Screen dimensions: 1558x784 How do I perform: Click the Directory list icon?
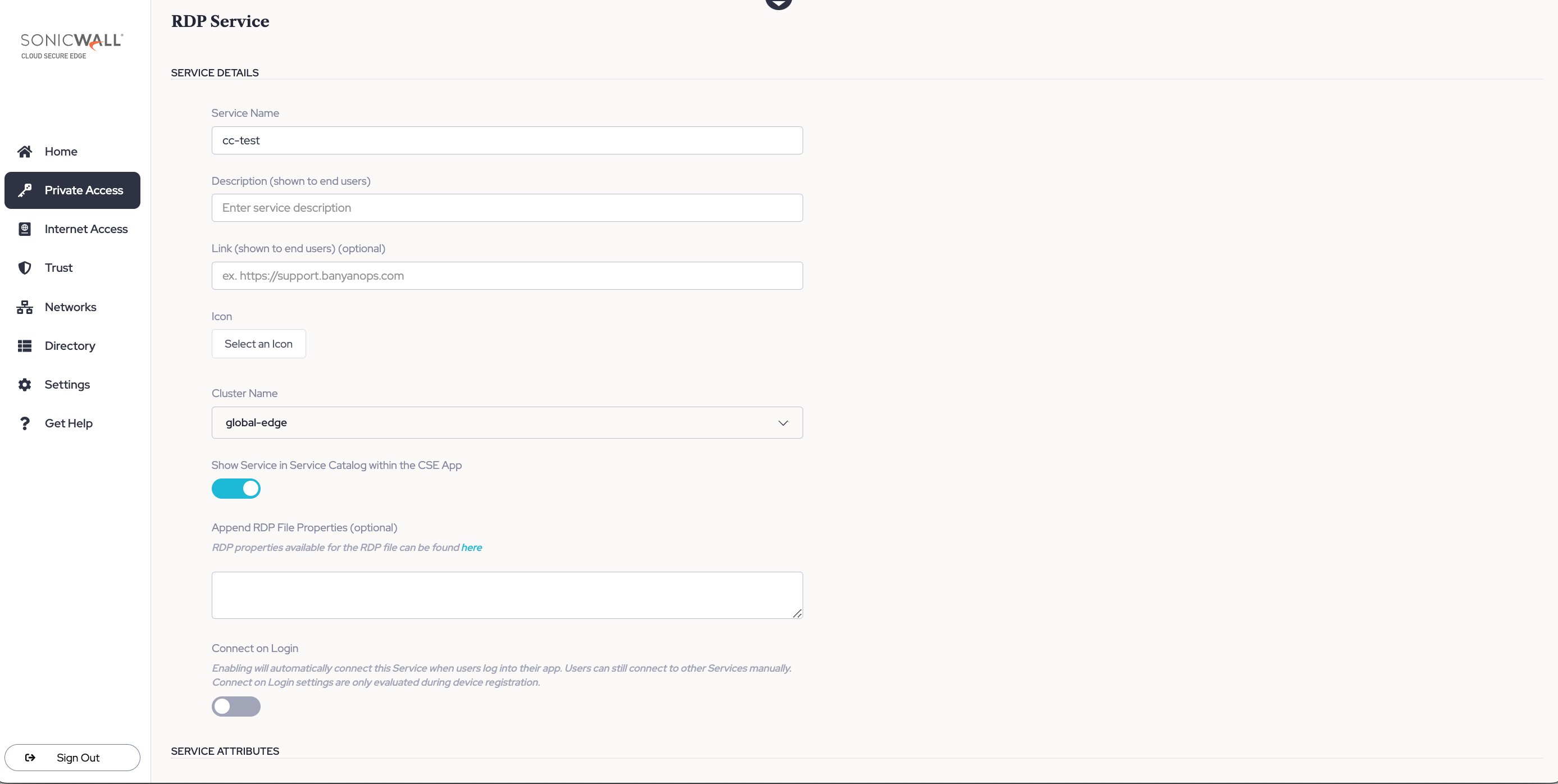[25, 346]
